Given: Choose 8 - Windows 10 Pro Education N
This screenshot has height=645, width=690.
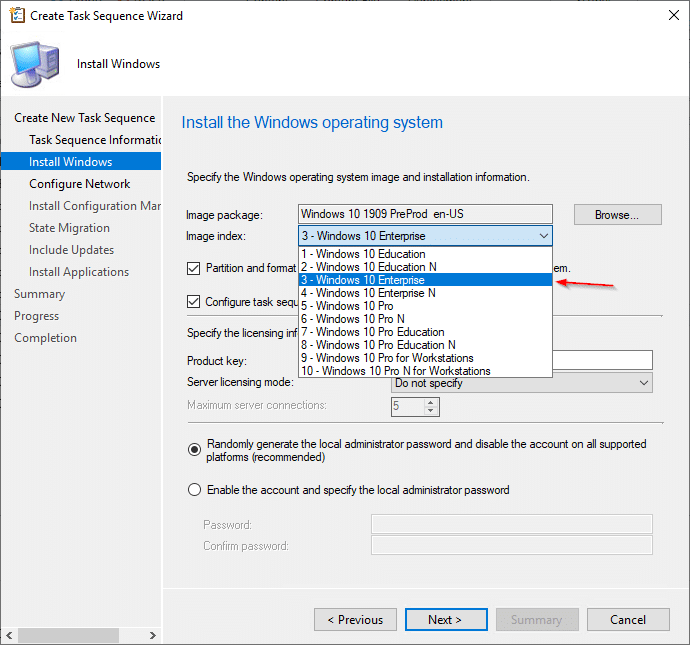Looking at the screenshot, I should click(x=425, y=345).
